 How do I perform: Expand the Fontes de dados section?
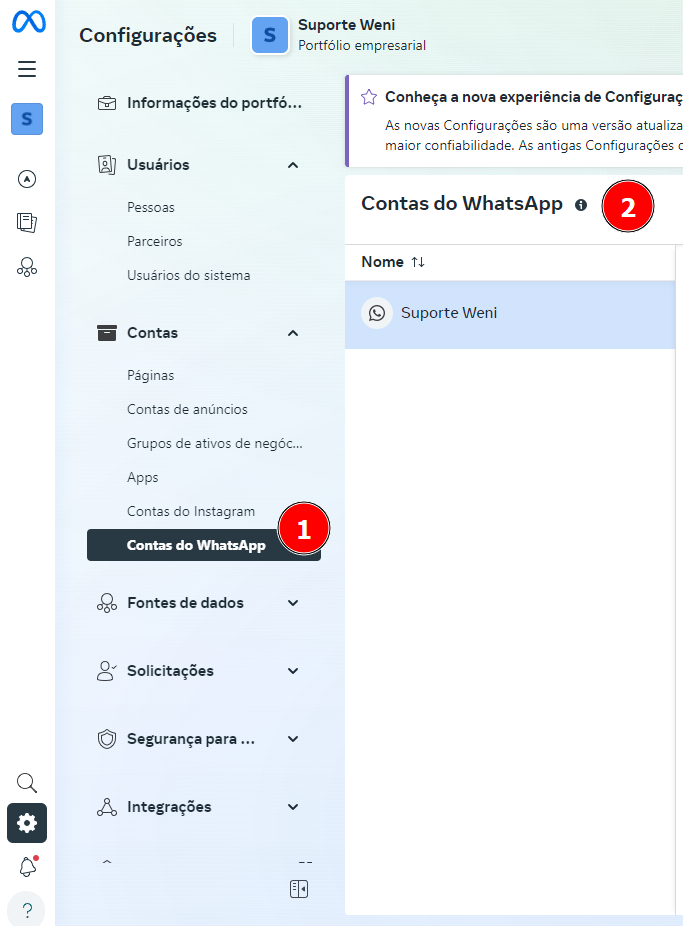pos(293,603)
